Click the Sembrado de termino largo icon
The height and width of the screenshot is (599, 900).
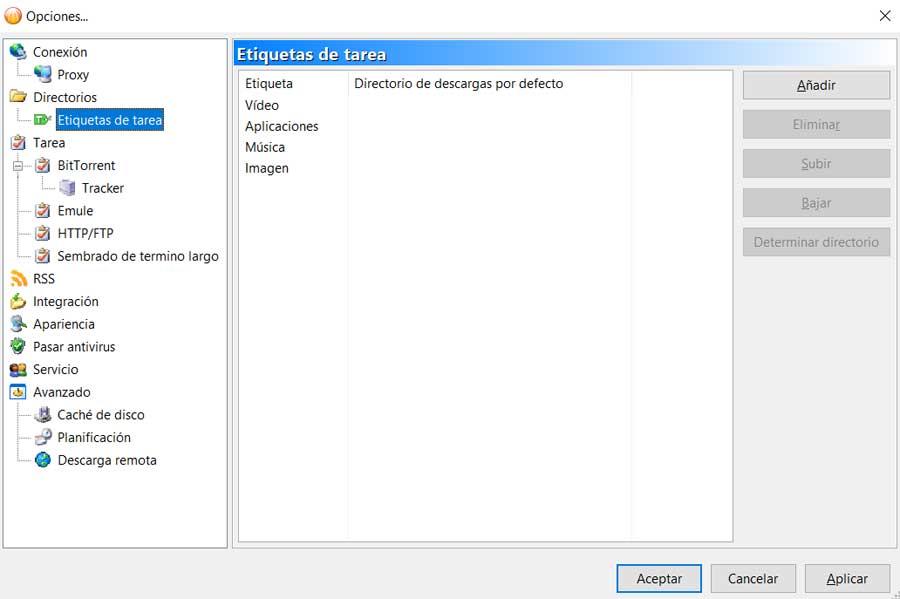(42, 256)
